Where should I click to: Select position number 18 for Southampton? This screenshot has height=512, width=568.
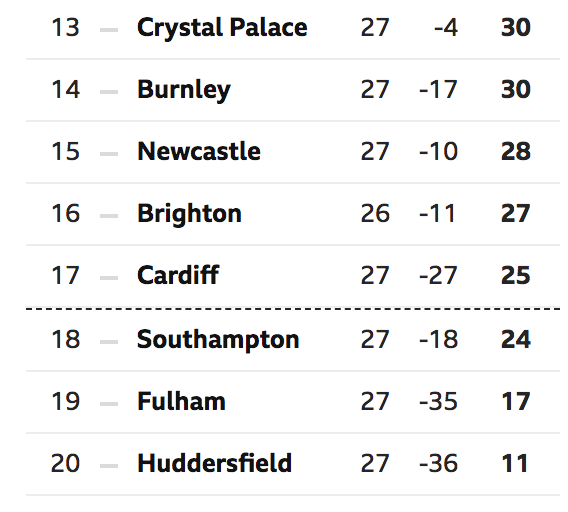coord(66,340)
